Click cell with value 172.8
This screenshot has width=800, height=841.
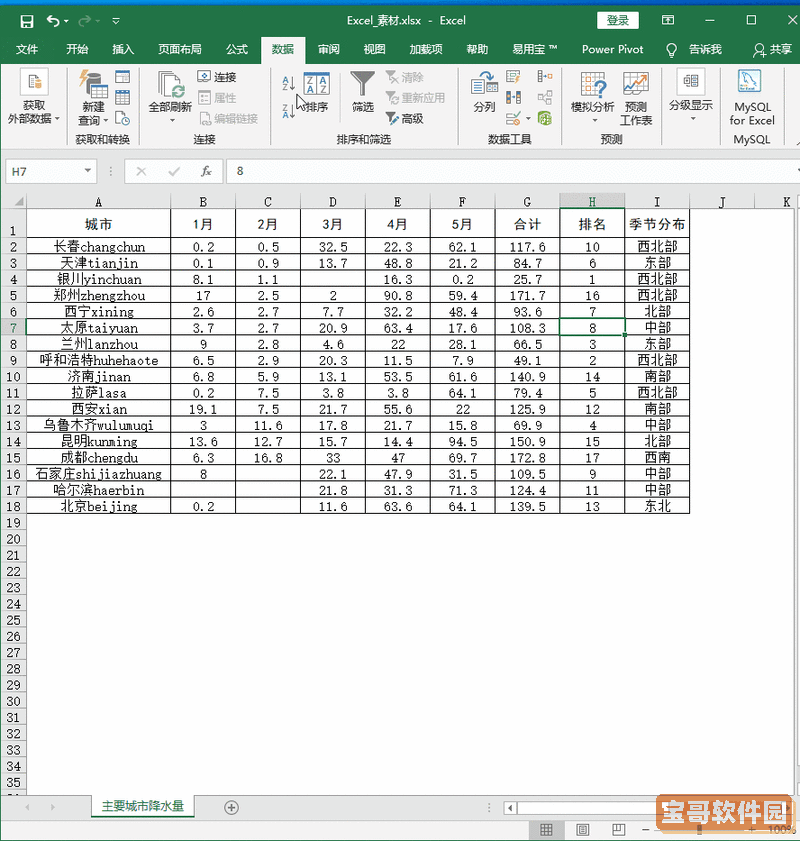(x=527, y=458)
